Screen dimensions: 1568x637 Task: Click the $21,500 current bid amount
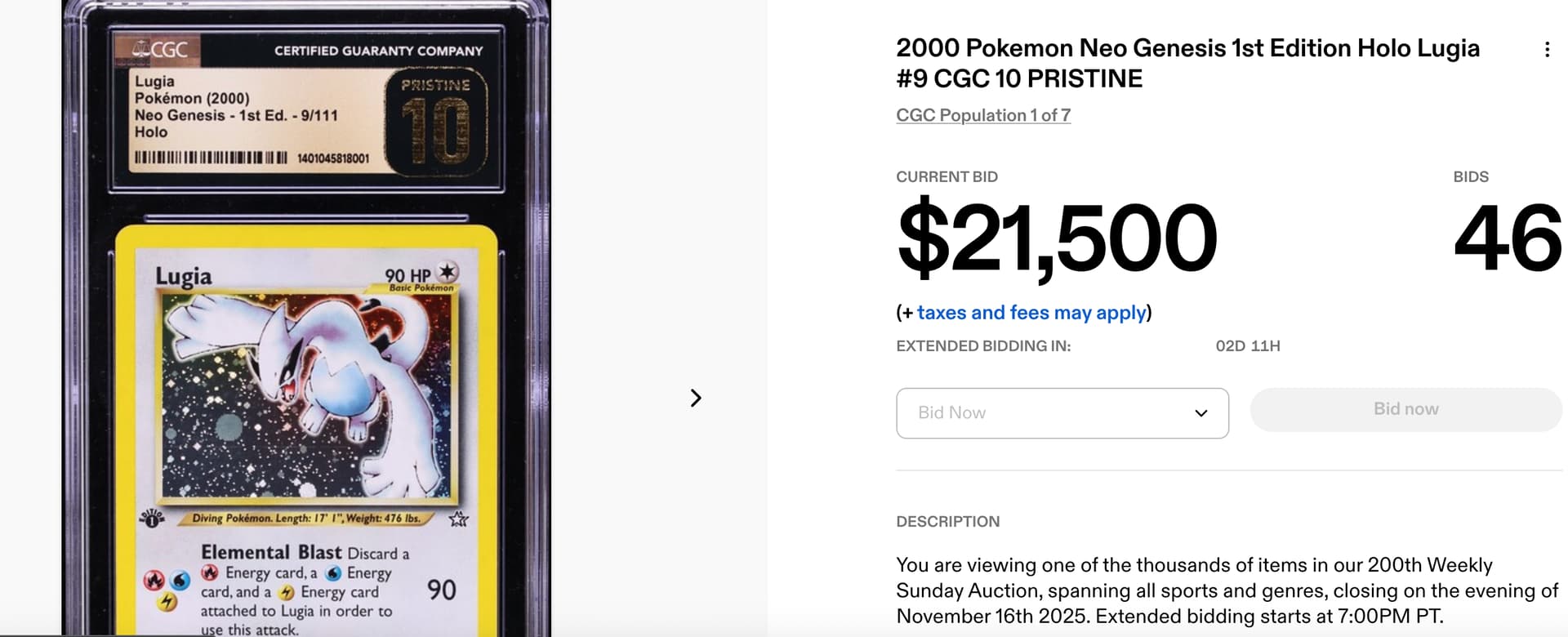pyautogui.click(x=1057, y=238)
